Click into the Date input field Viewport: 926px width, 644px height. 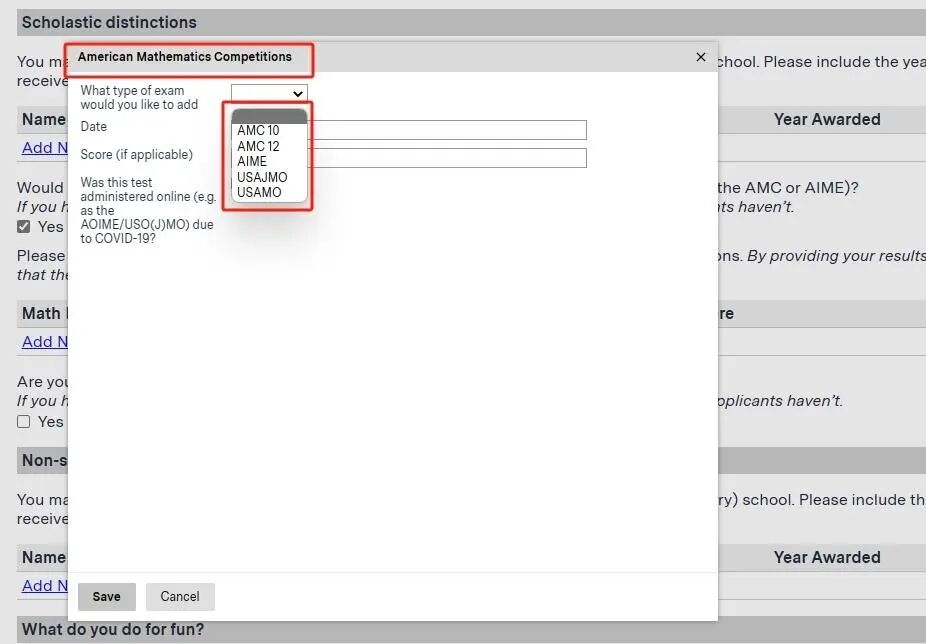[448, 130]
